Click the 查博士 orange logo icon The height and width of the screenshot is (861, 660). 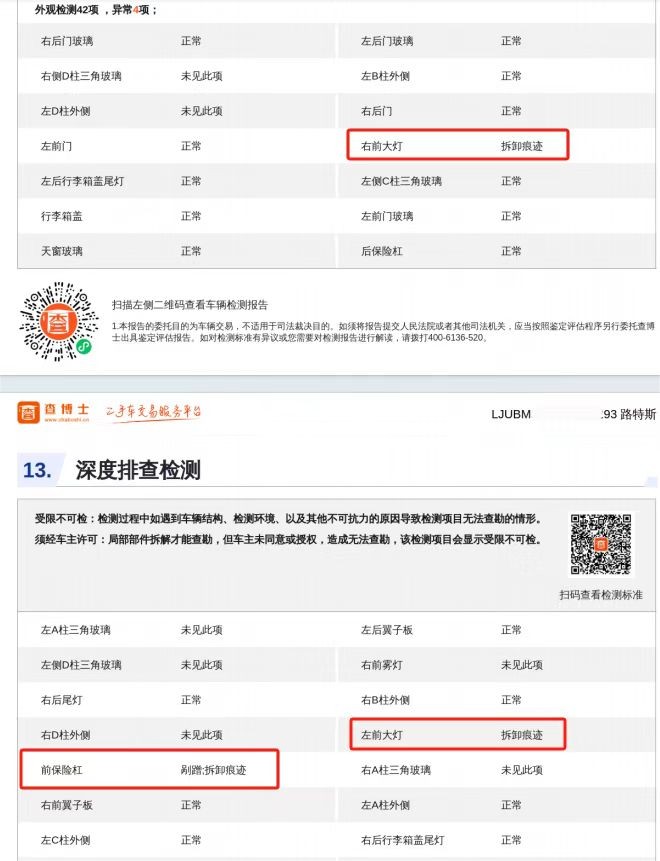click(x=29, y=413)
